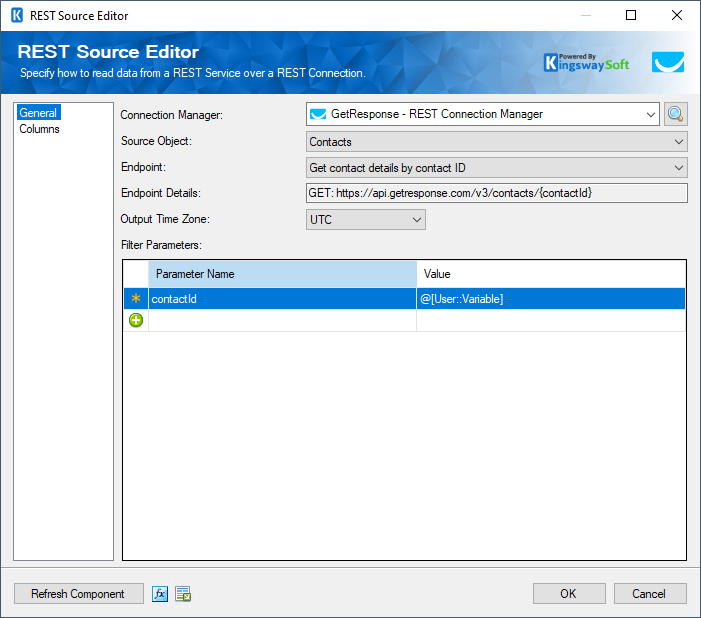Click the orange asterisk row marker
Image resolution: width=701 pixels, height=618 pixels.
136,298
